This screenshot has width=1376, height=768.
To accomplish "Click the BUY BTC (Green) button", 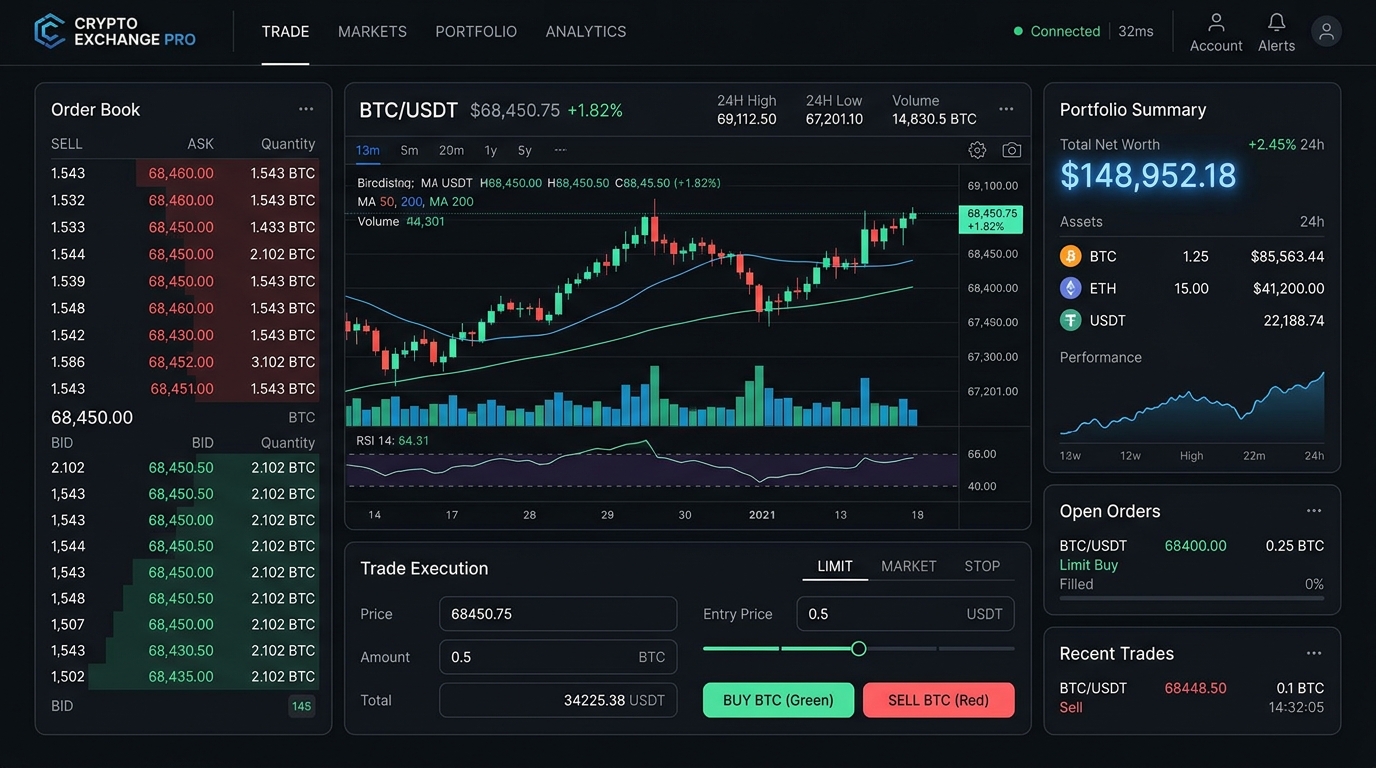I will (x=778, y=700).
